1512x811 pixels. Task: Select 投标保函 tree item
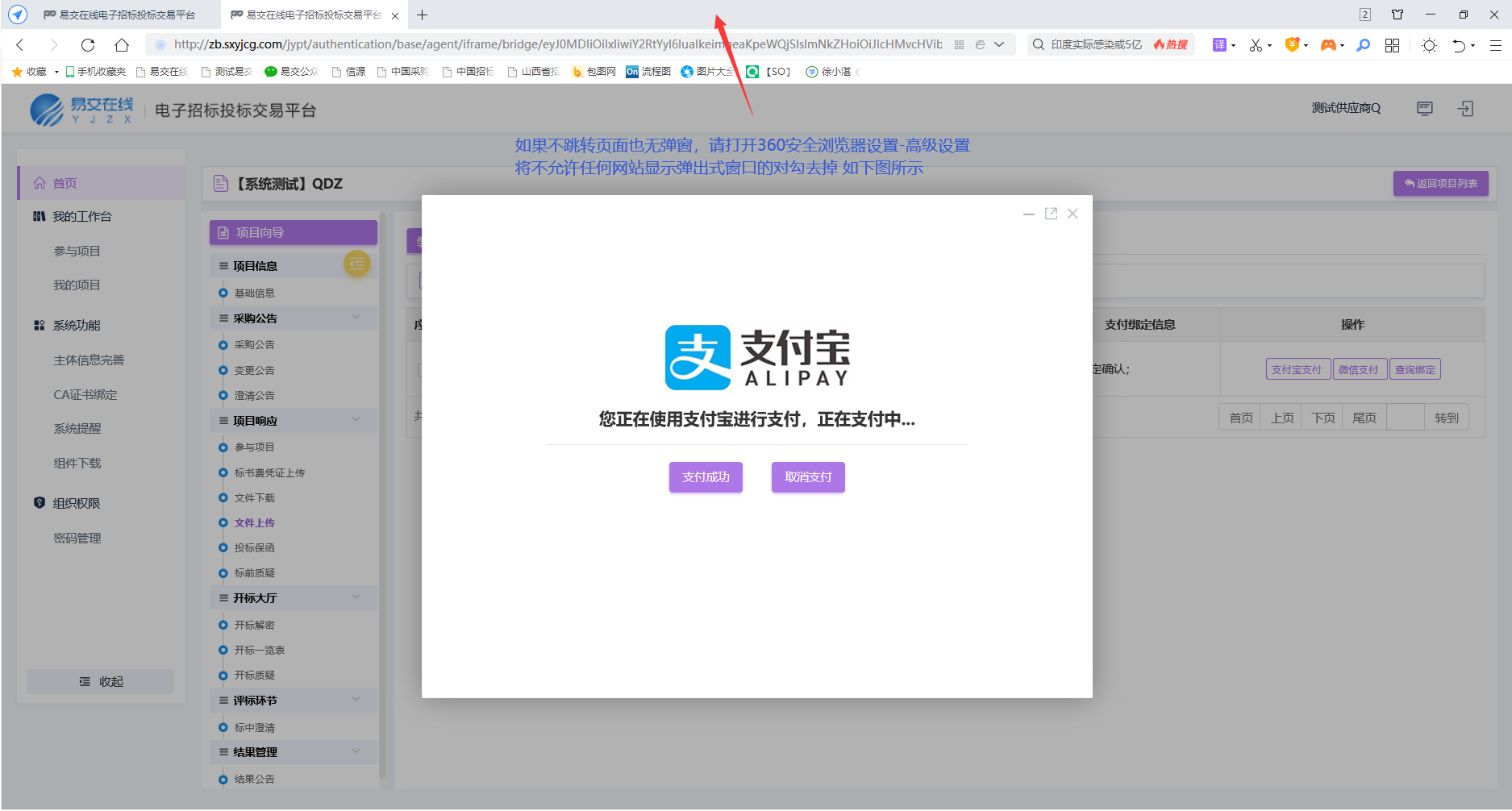[254, 547]
